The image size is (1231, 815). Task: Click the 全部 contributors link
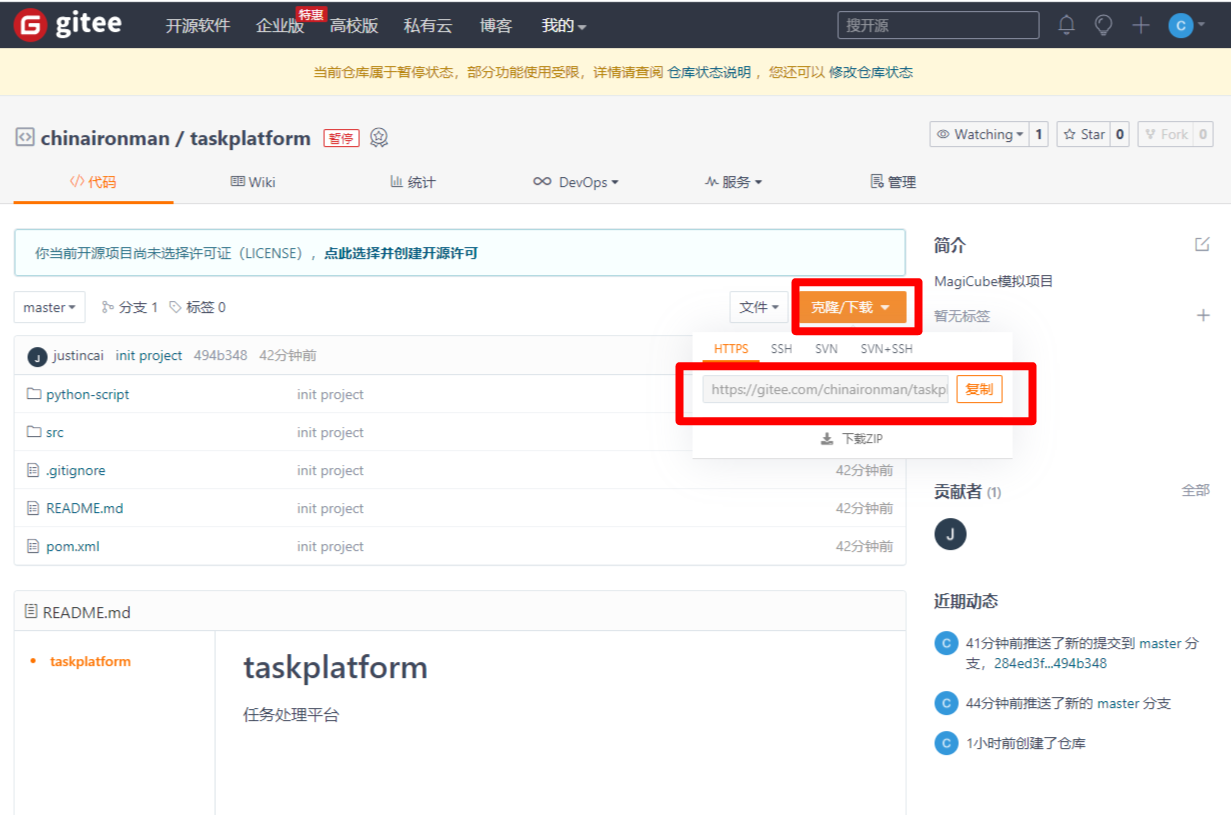[x=1196, y=490]
